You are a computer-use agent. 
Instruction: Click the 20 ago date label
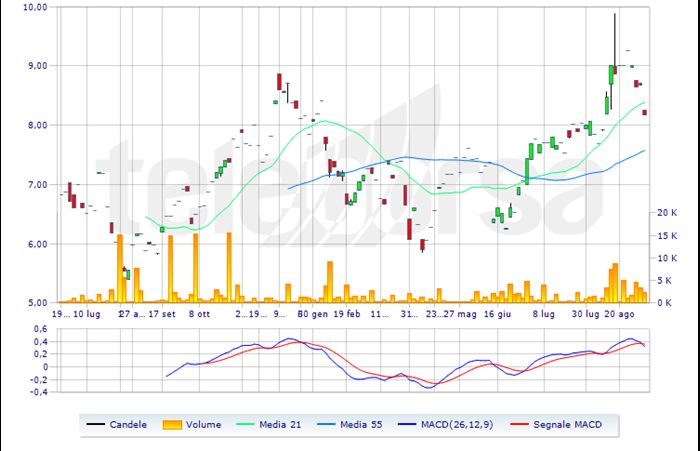point(619,314)
